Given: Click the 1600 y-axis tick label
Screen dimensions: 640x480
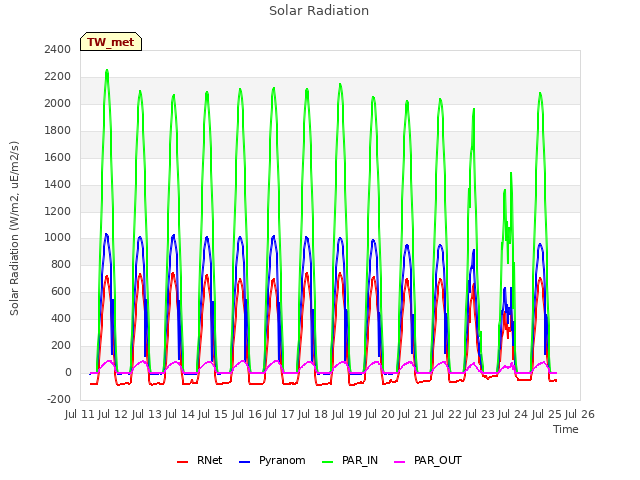Looking at the screenshot, I should [x=58, y=158].
